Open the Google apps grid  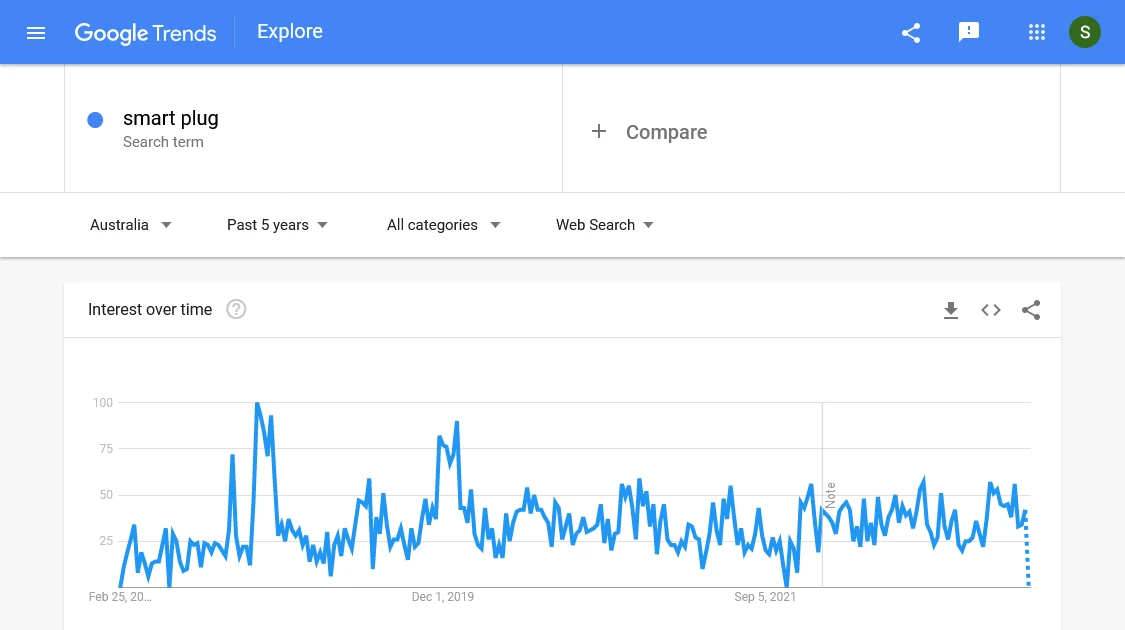[x=1037, y=32]
